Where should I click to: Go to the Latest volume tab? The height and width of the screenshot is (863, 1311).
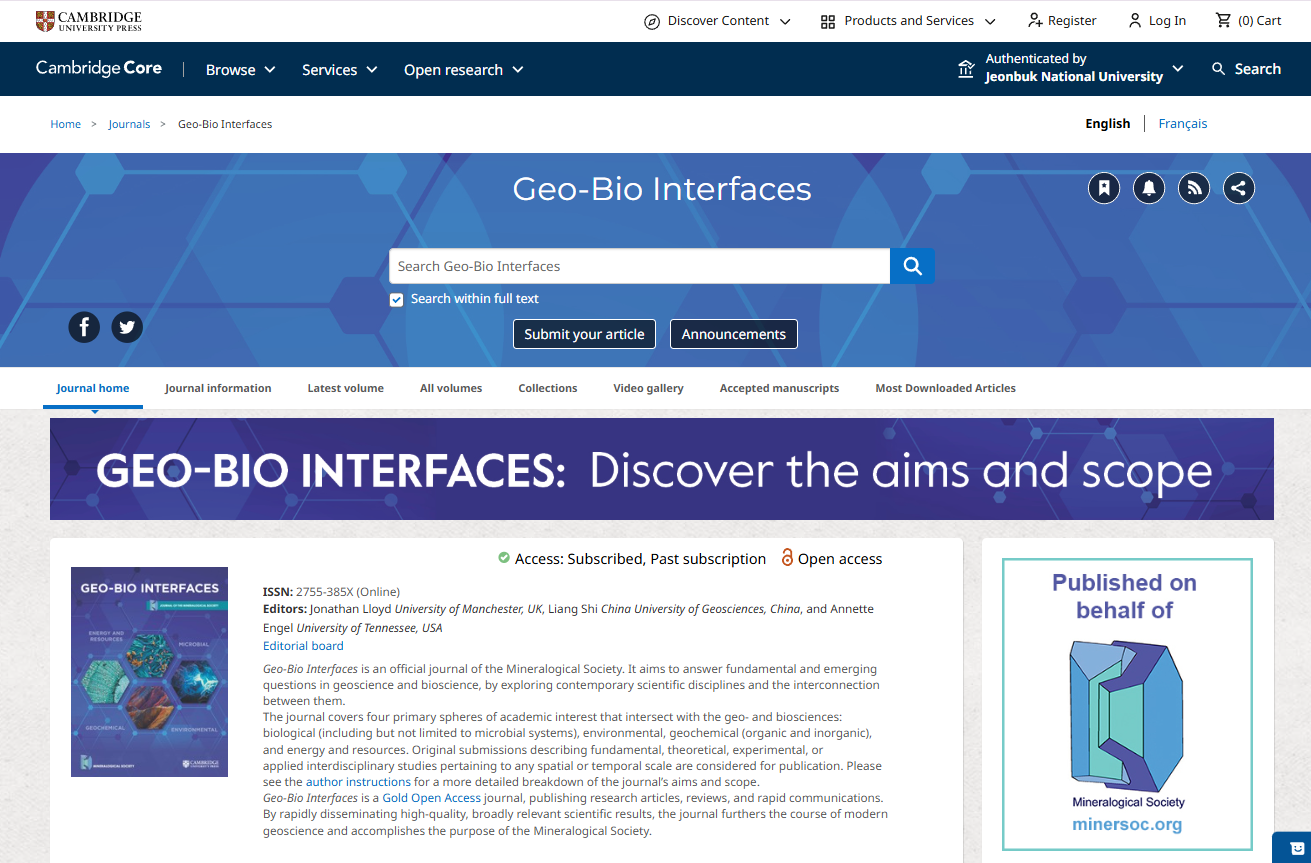[x=345, y=388]
